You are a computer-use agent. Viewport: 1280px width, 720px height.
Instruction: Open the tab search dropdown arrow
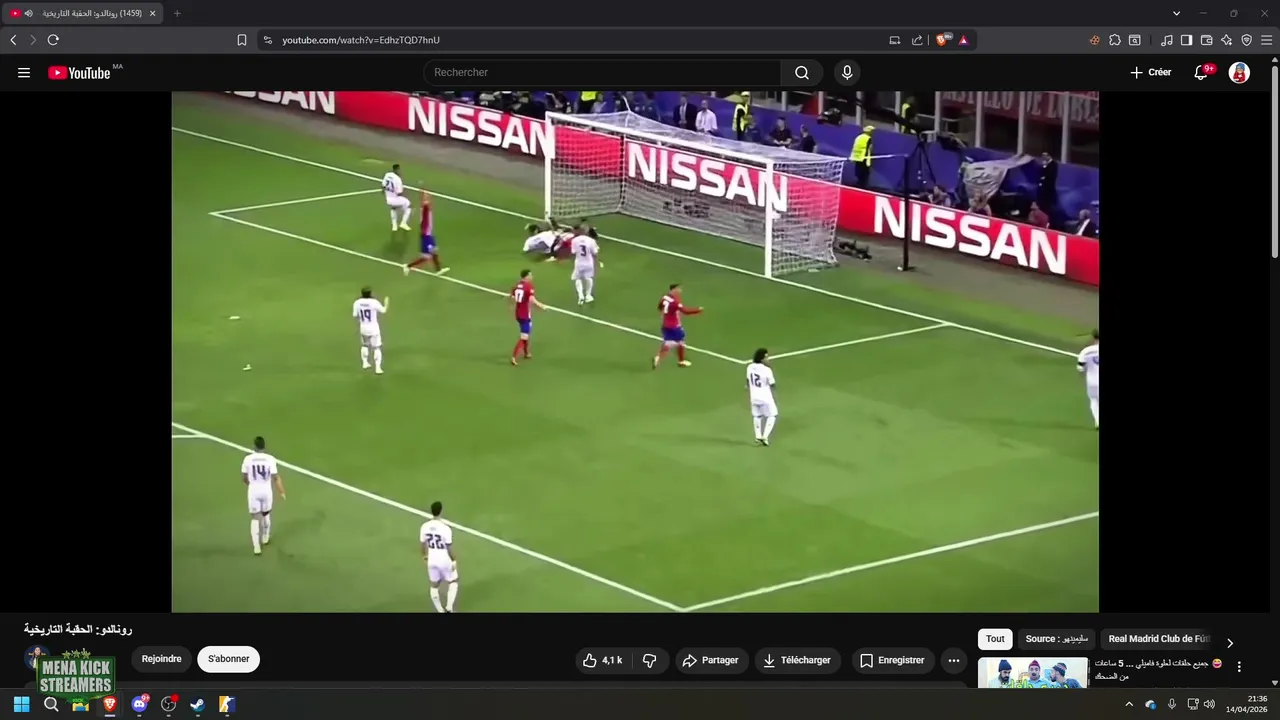point(1176,13)
